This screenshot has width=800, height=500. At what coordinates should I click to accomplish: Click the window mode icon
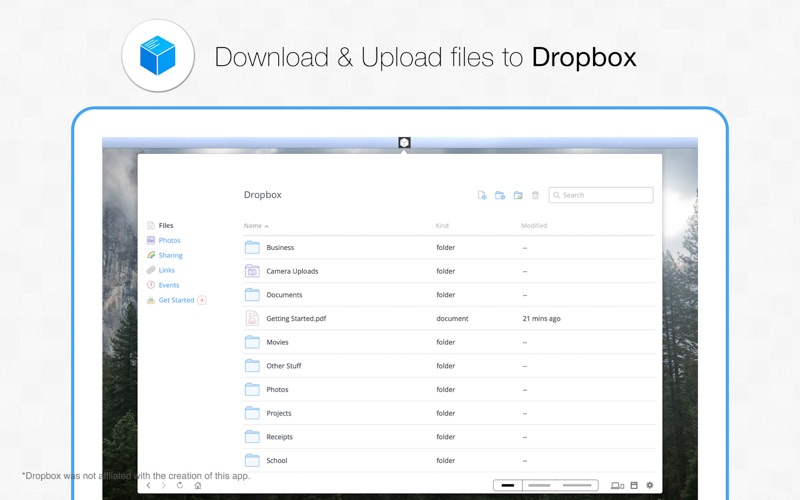click(634, 485)
